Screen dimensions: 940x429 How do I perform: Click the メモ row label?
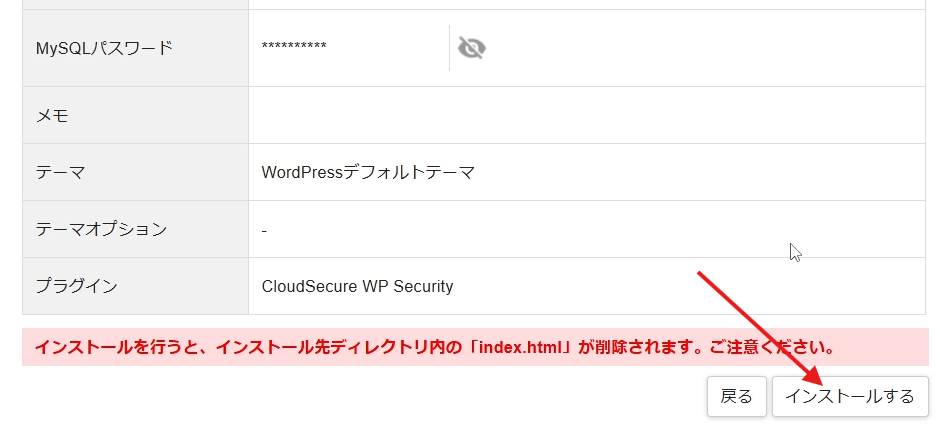point(52,115)
